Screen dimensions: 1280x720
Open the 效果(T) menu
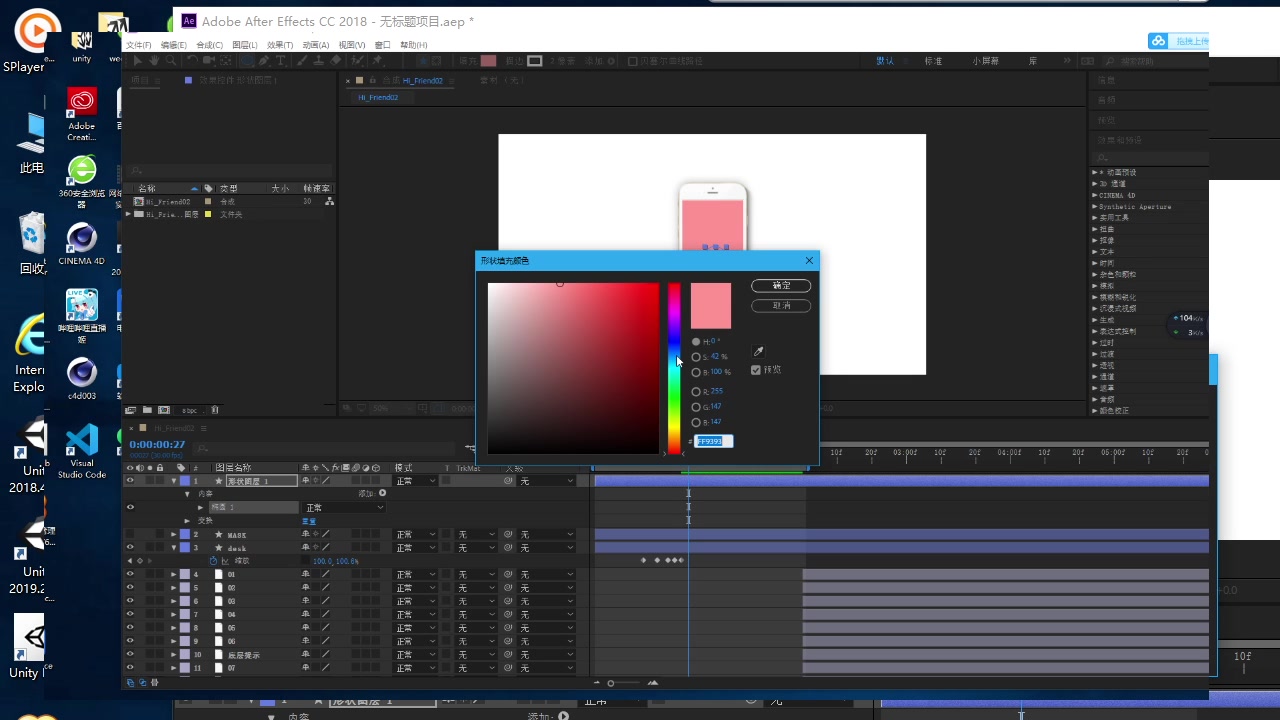click(280, 45)
